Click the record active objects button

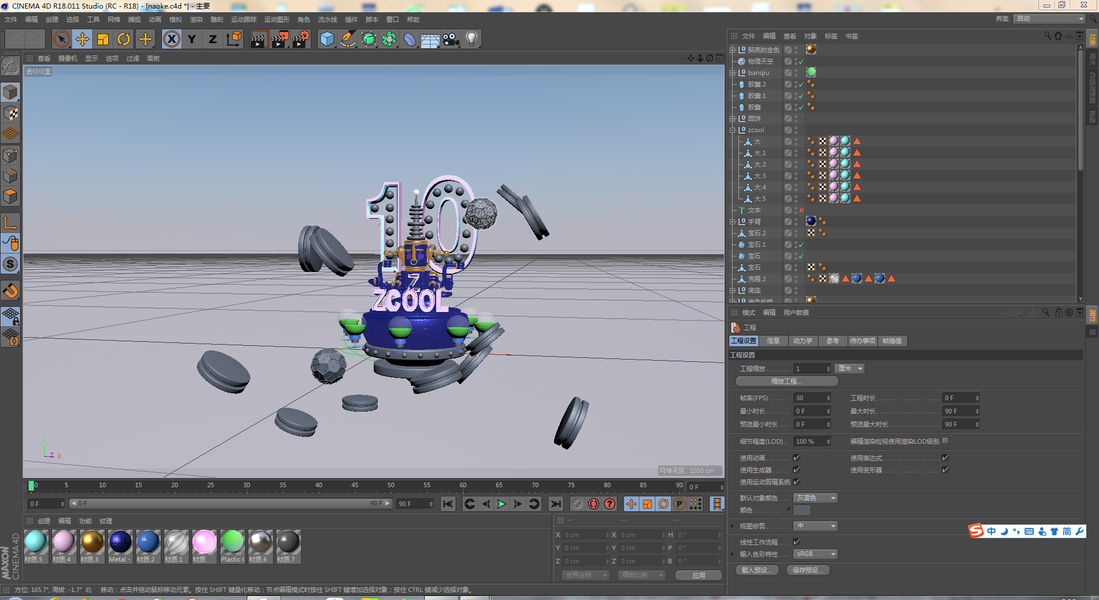577,504
